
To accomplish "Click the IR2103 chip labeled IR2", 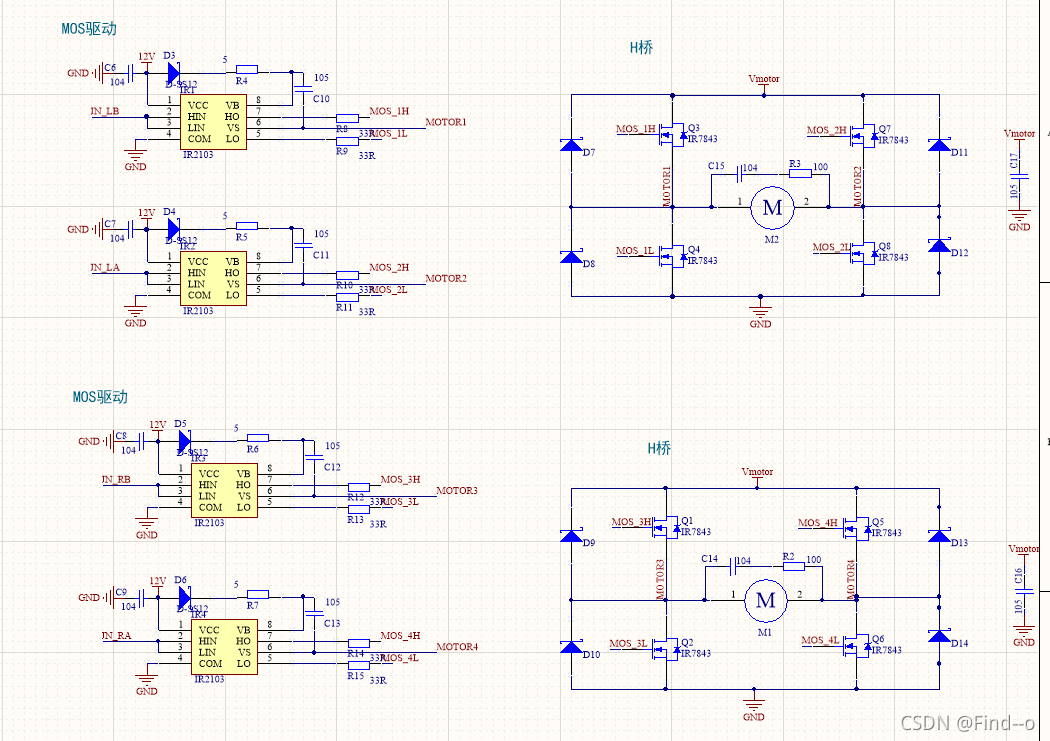I will click(x=213, y=278).
